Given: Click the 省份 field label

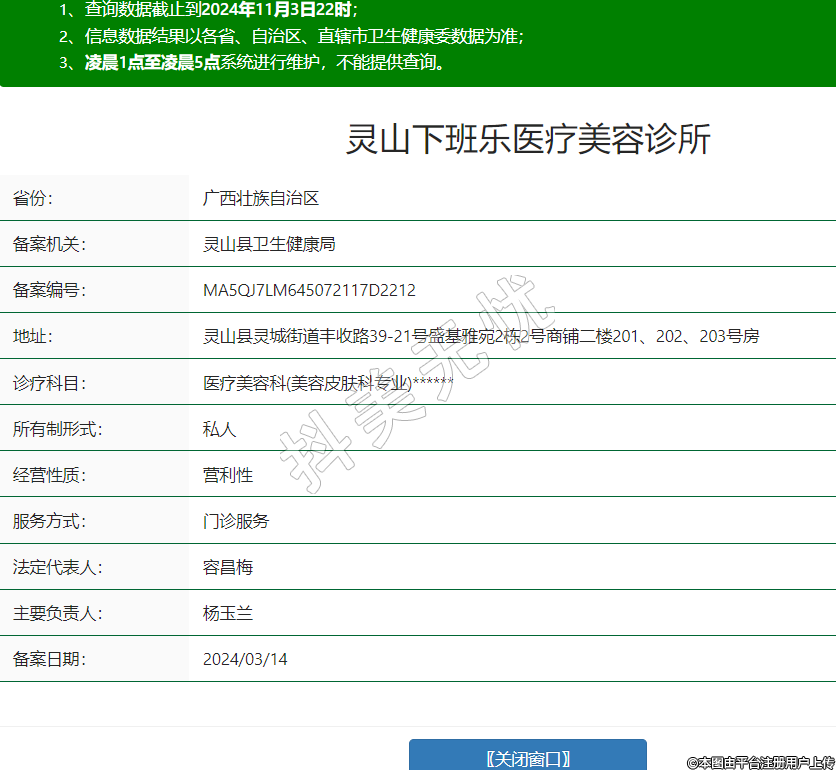Looking at the screenshot, I should click(33, 198).
